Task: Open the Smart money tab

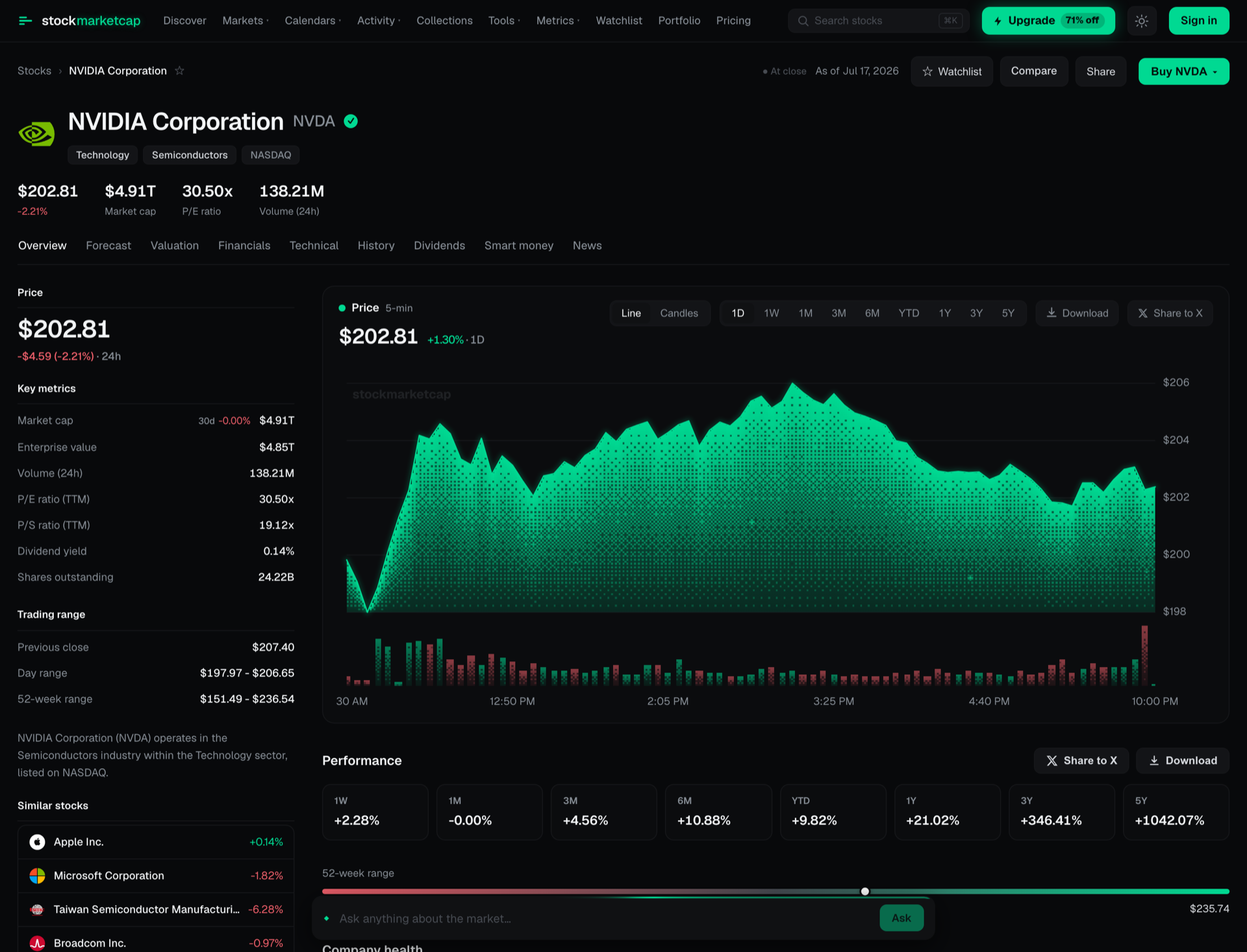Action: point(519,245)
